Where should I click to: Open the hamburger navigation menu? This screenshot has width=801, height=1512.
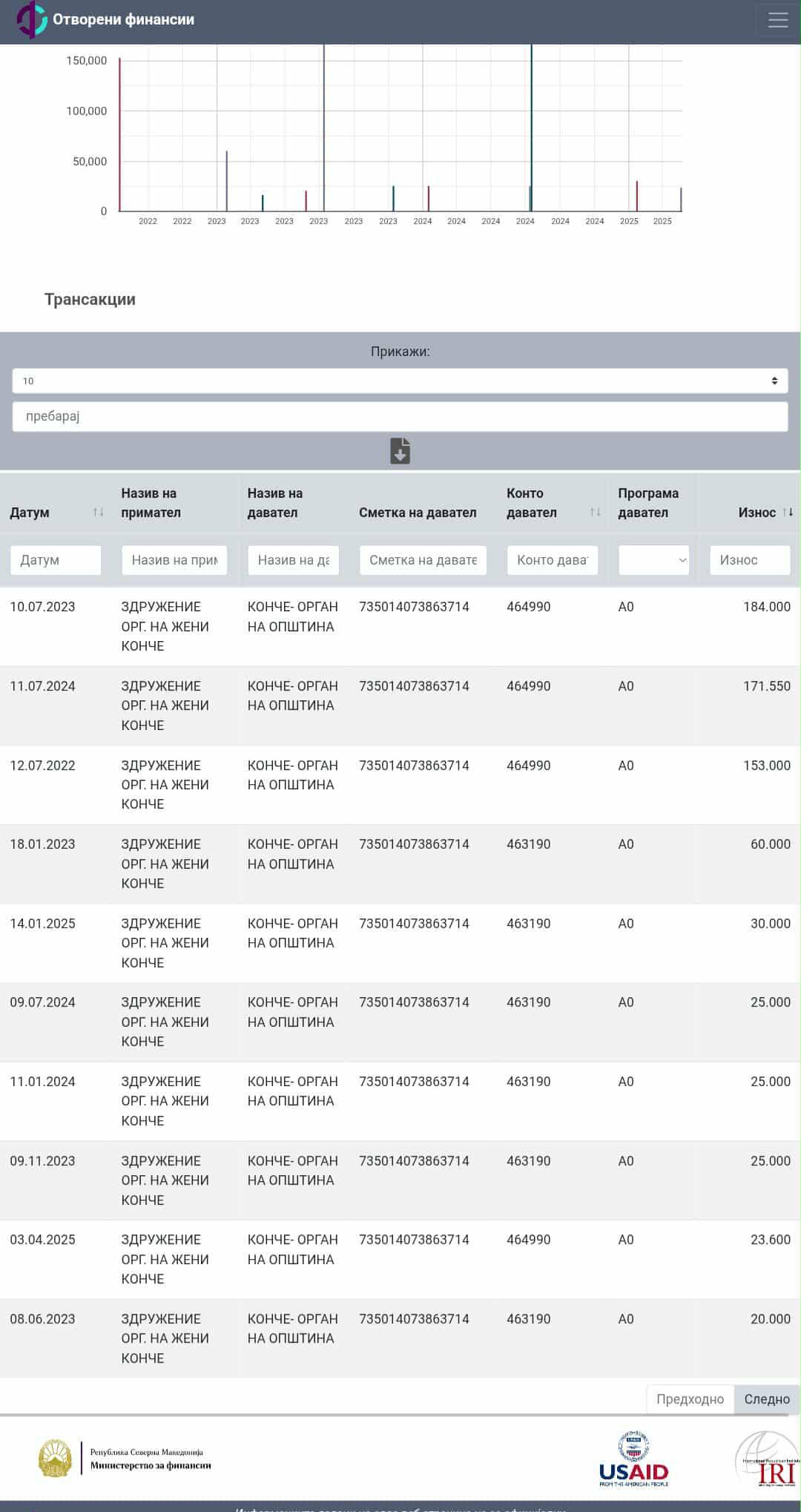[777, 20]
